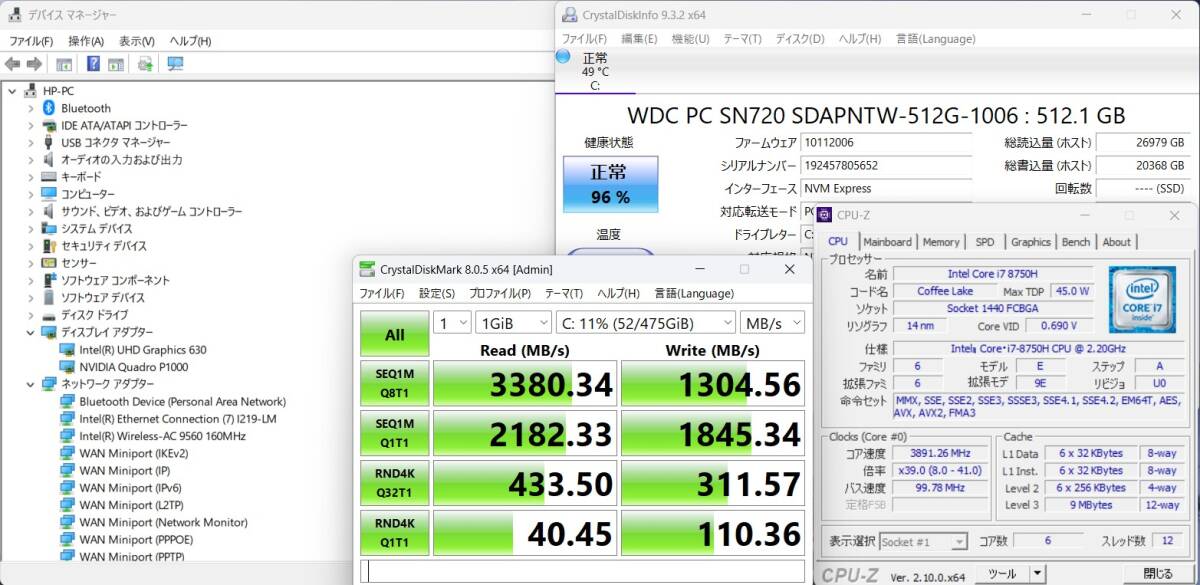1200x585 pixels.
Task: Click the Device Manager title bar icon
Action: (x=14, y=15)
